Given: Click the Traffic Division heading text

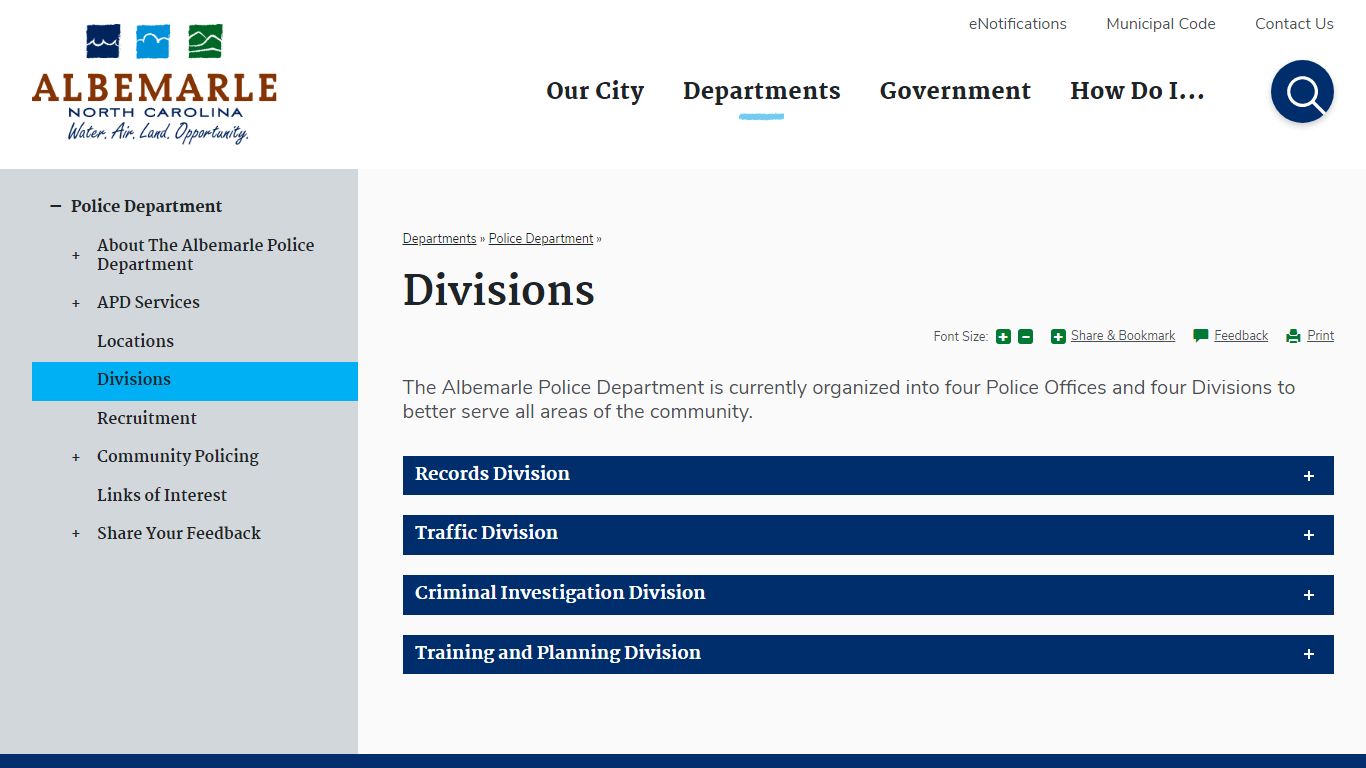Looking at the screenshot, I should click(x=486, y=533).
